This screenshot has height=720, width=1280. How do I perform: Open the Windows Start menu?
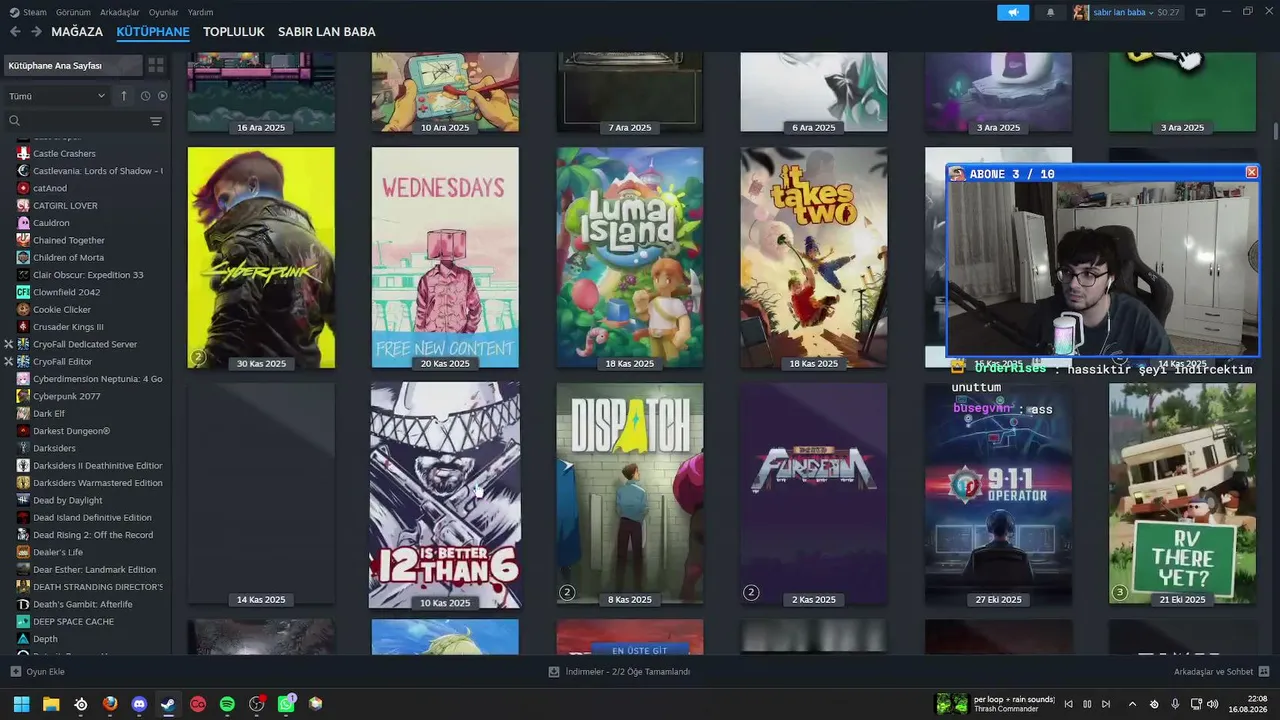(21, 704)
